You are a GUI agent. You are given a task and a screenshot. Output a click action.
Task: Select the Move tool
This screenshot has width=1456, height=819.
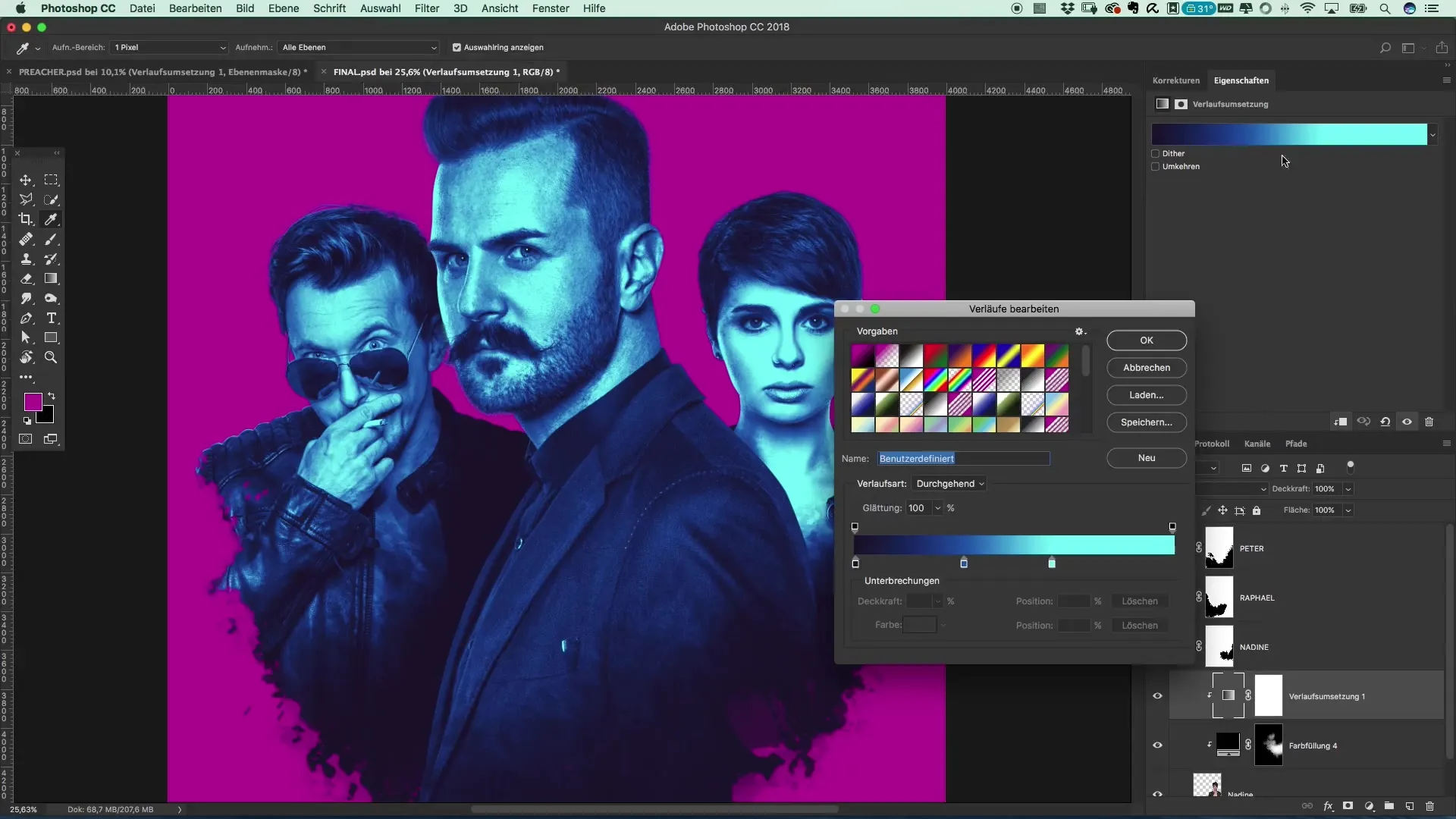pyautogui.click(x=26, y=180)
